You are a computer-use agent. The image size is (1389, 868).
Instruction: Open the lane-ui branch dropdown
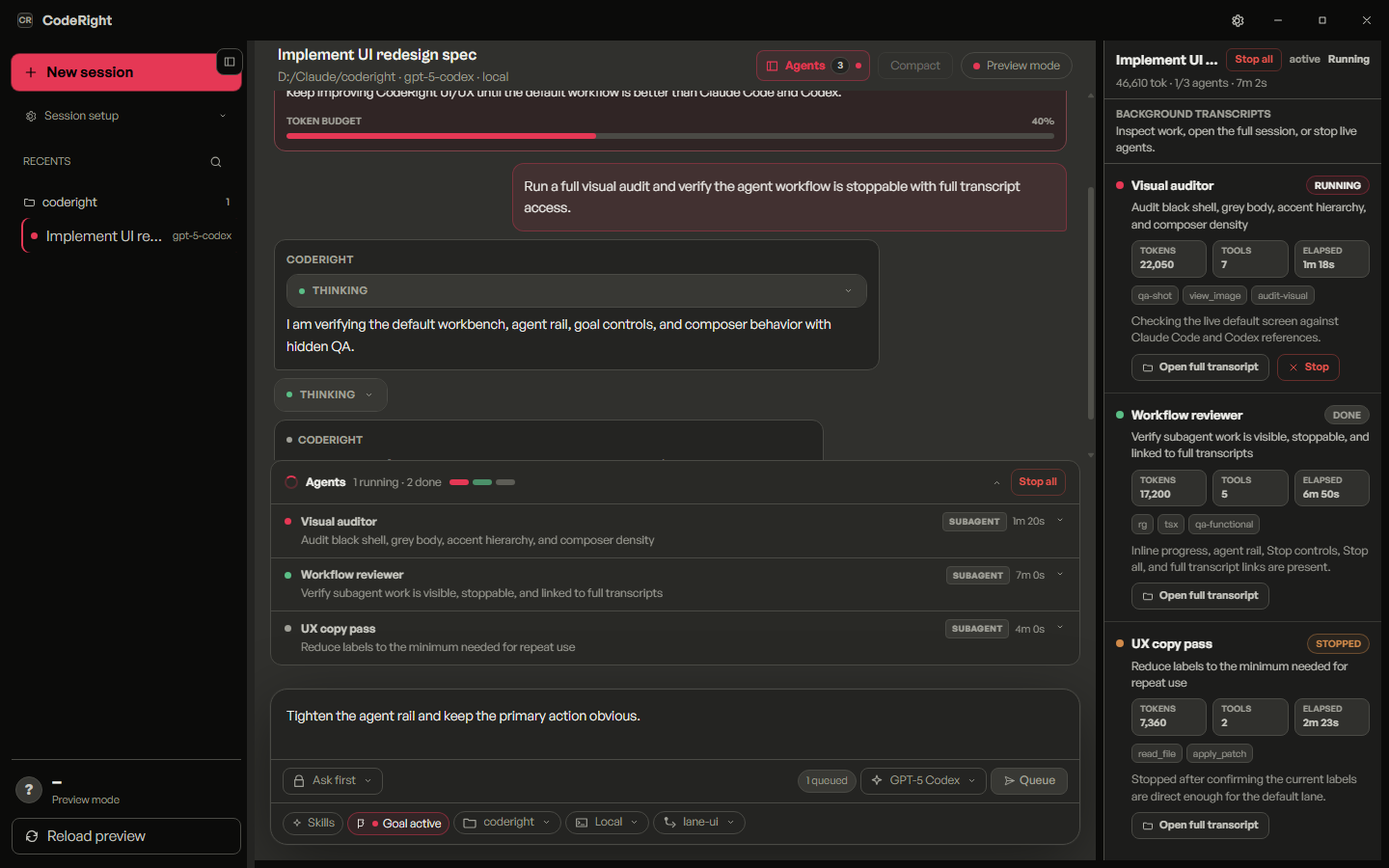699,823
